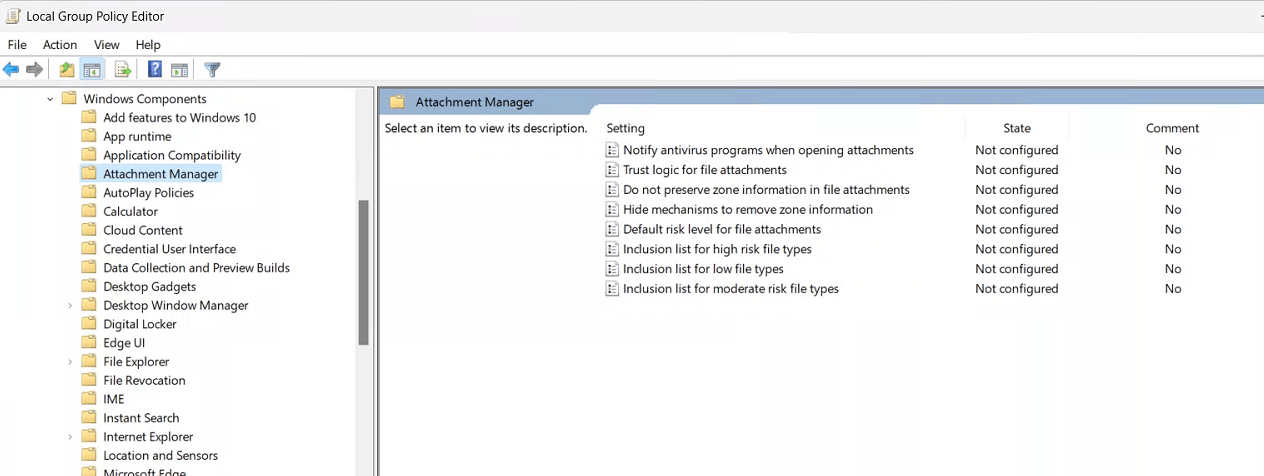1264x476 pixels.
Task: Select File Revocation in the tree
Action: (144, 381)
